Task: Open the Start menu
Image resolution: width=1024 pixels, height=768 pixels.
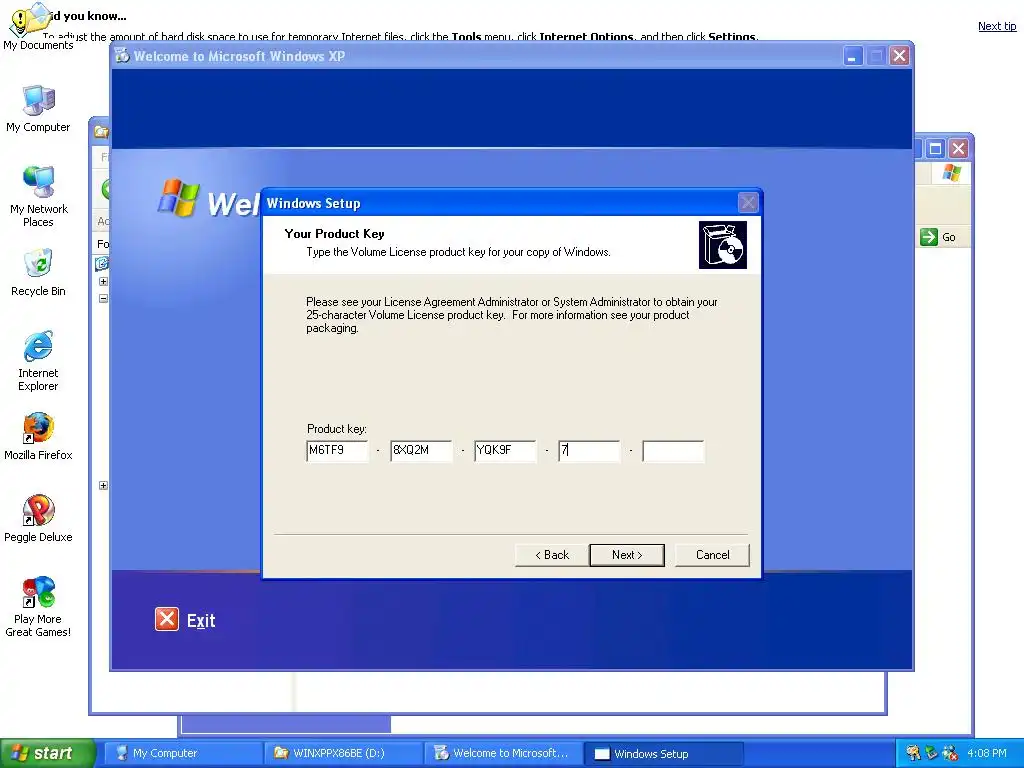Action: (47, 753)
